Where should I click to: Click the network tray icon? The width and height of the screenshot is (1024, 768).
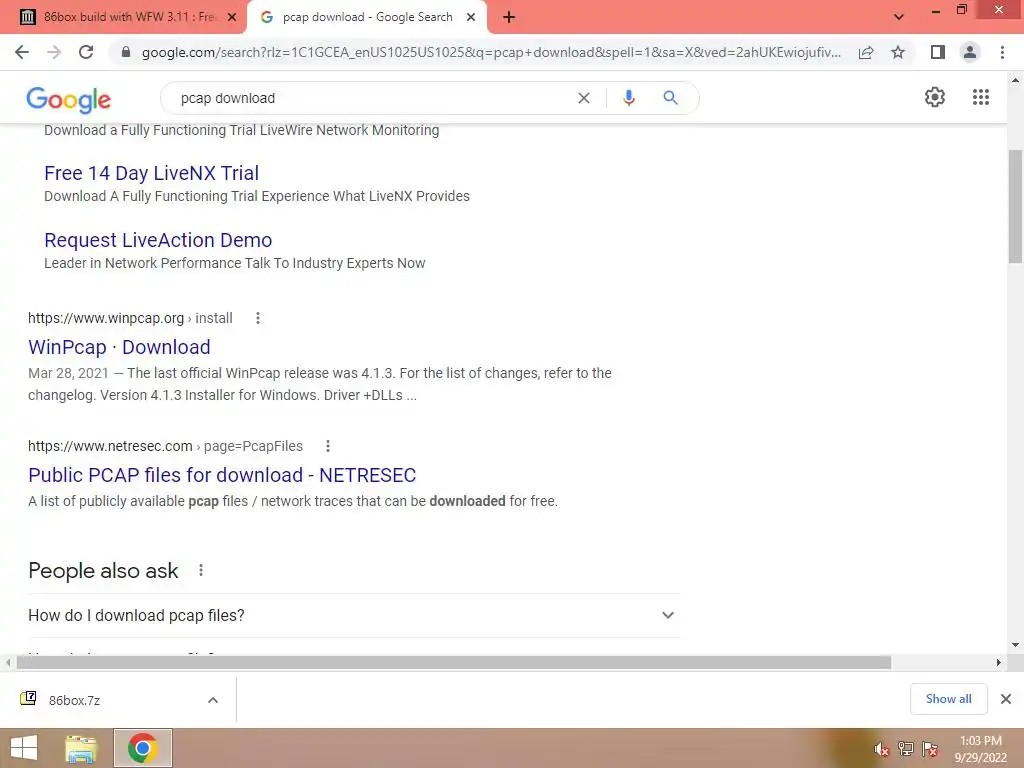905,749
